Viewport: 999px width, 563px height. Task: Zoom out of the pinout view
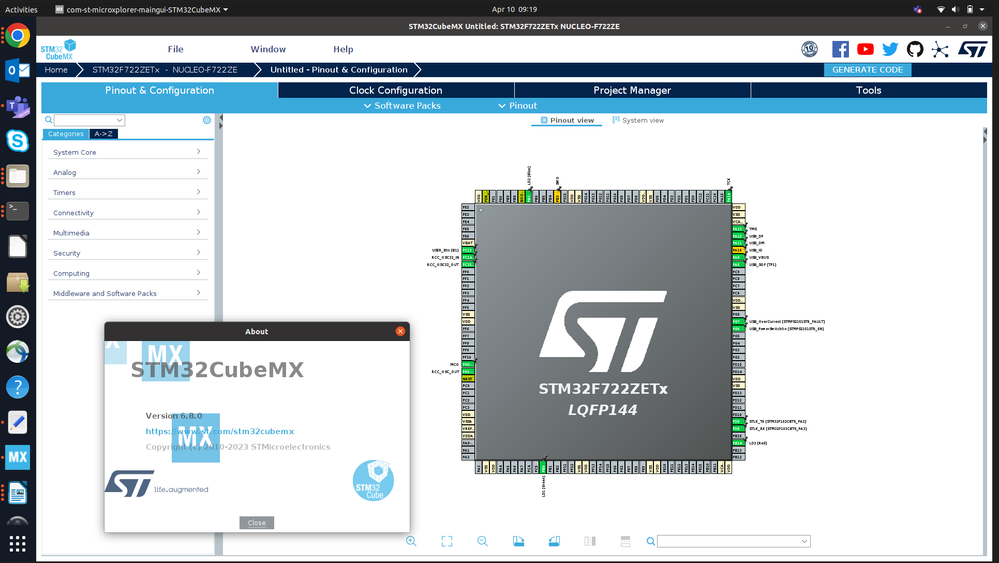click(x=482, y=541)
